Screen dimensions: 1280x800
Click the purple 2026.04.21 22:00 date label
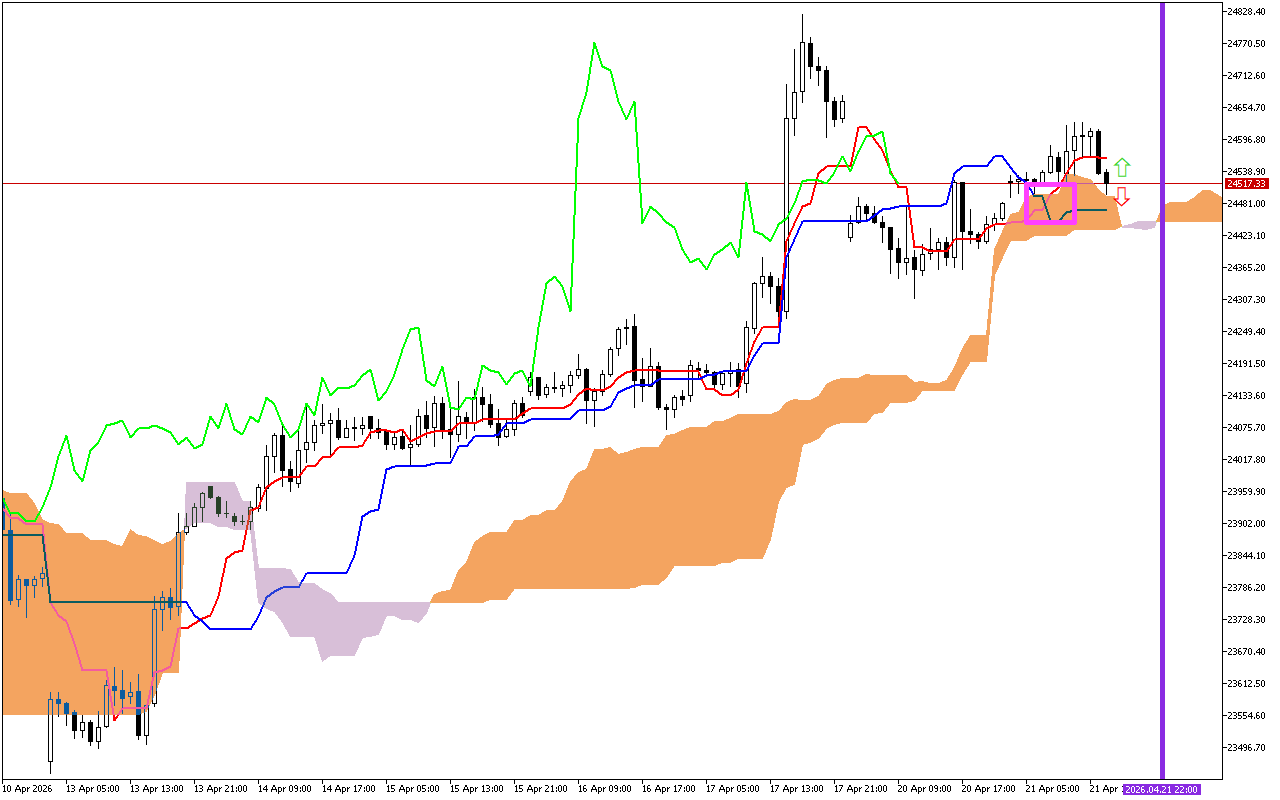pyautogui.click(x=1161, y=789)
